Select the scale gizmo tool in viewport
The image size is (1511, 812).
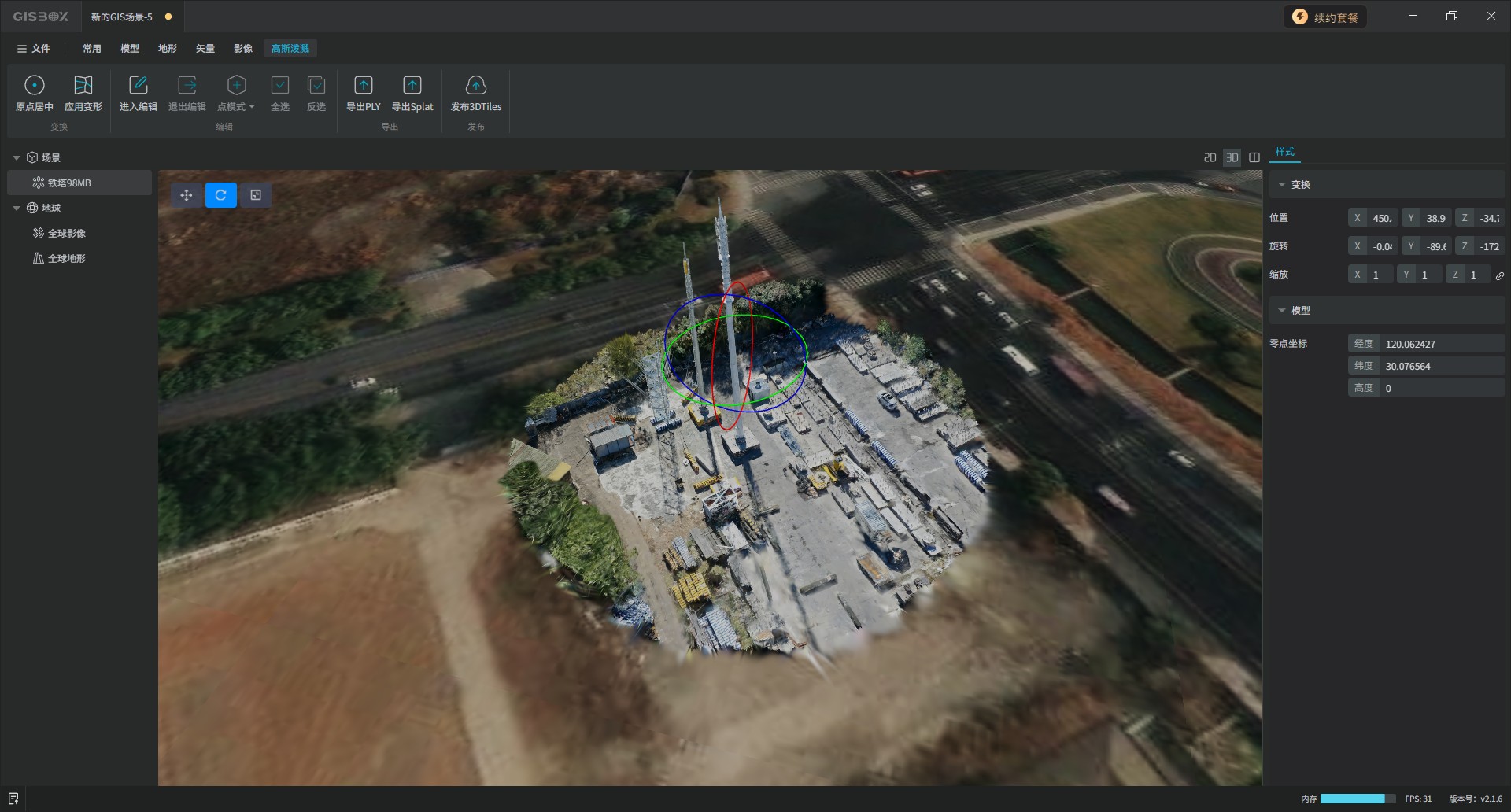pyautogui.click(x=256, y=195)
